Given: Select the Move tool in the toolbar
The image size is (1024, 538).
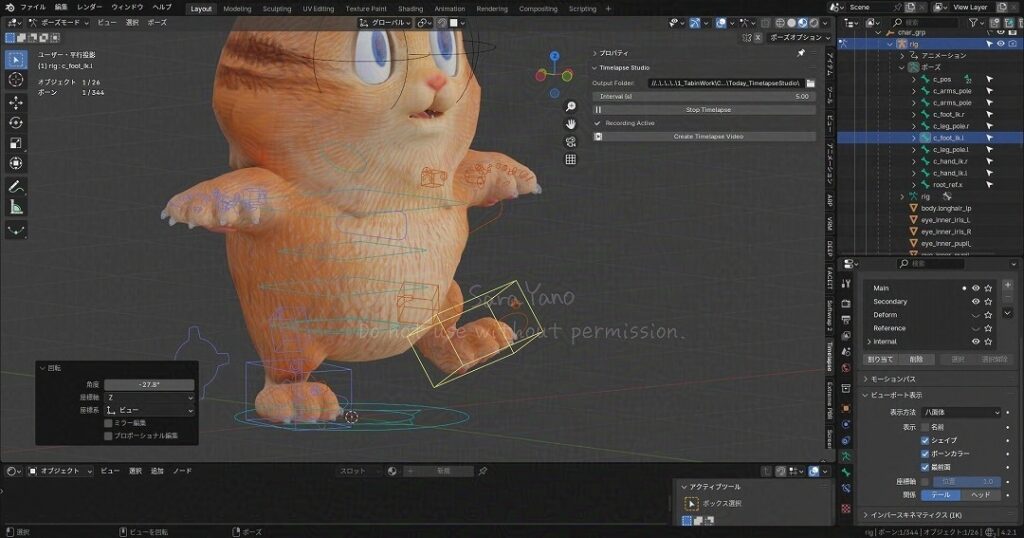Looking at the screenshot, I should pyautogui.click(x=16, y=102).
